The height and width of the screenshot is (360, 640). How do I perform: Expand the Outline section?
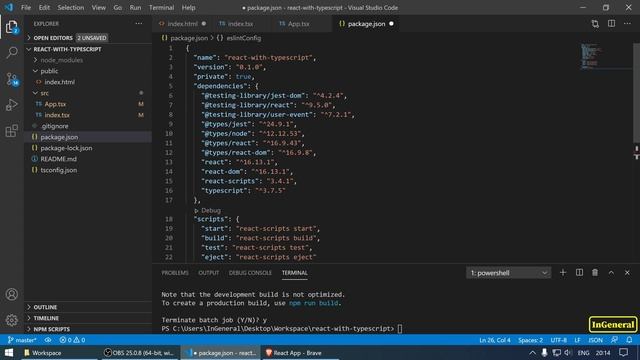[x=88, y=307]
